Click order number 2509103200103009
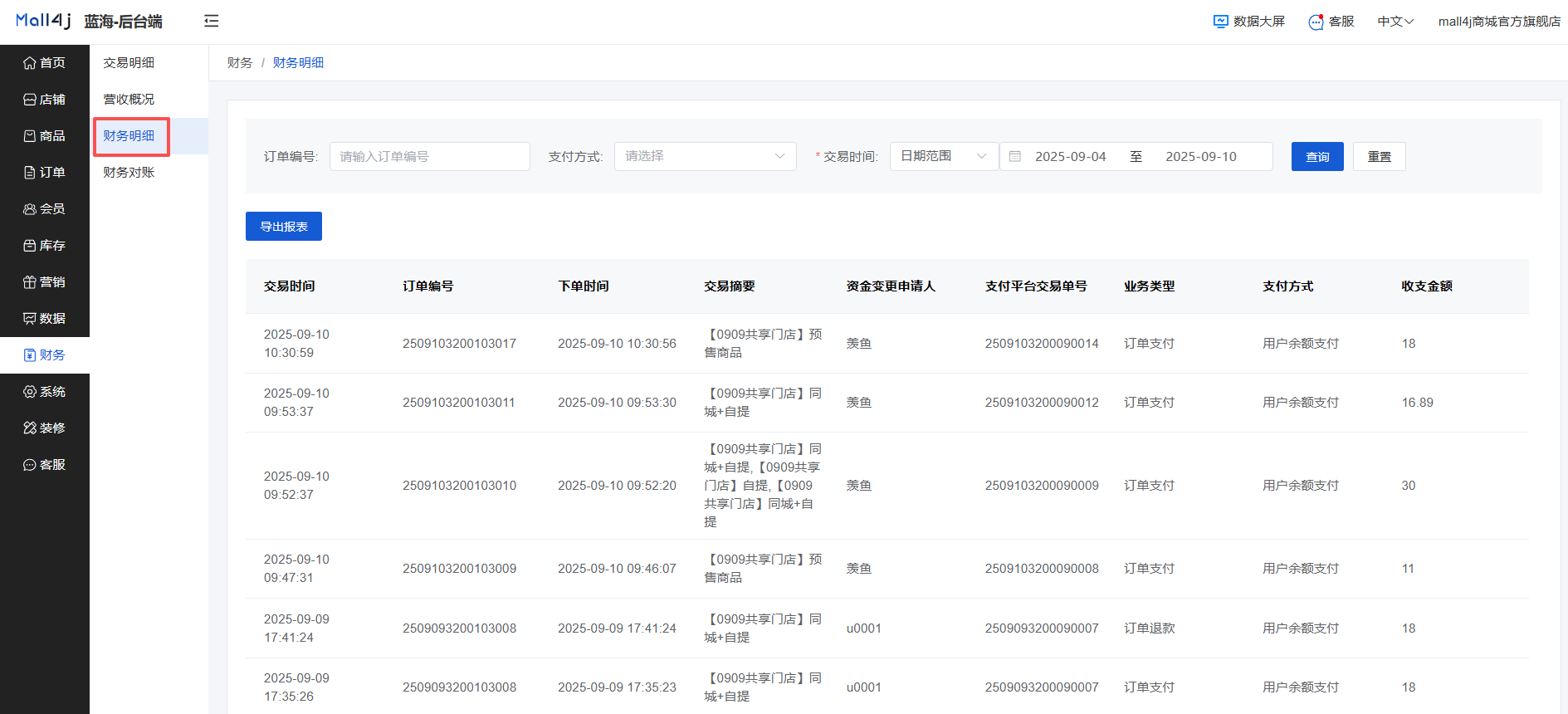Image resolution: width=1568 pixels, height=714 pixels. tap(459, 569)
